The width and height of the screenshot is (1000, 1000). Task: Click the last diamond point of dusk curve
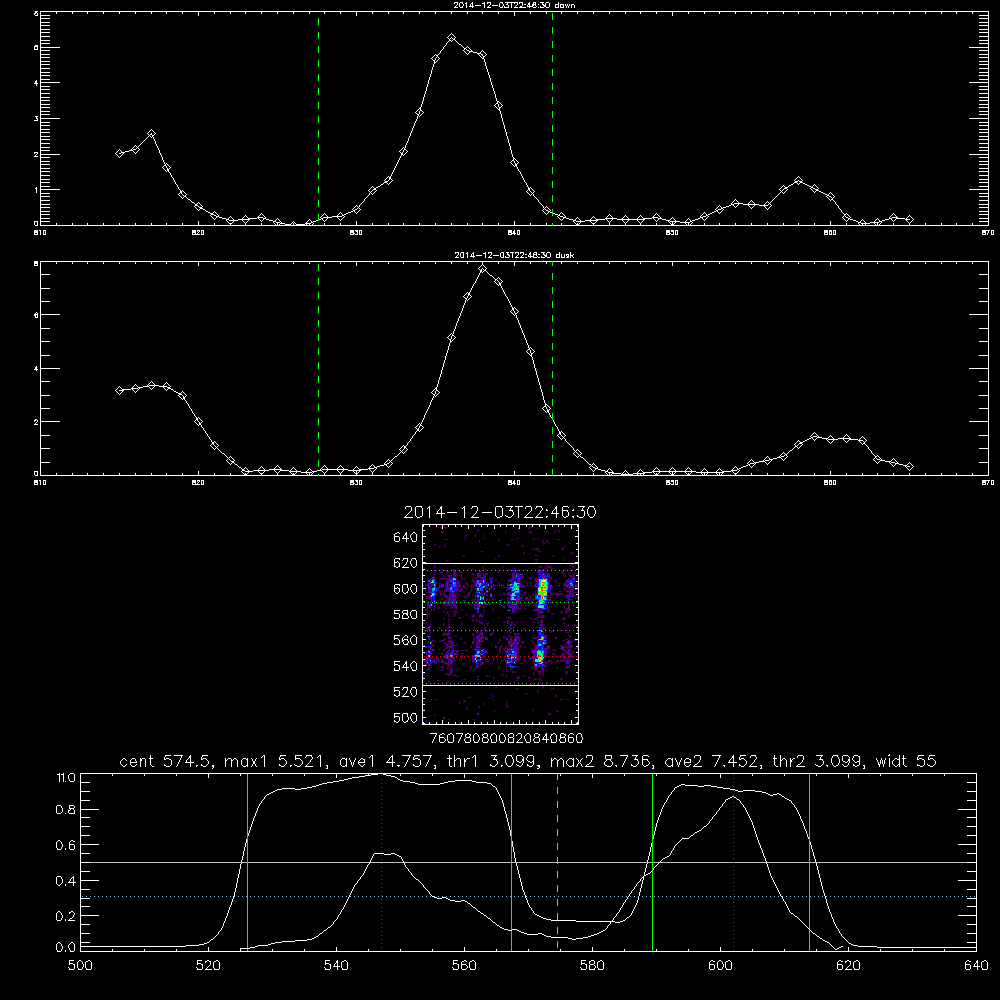(909, 466)
